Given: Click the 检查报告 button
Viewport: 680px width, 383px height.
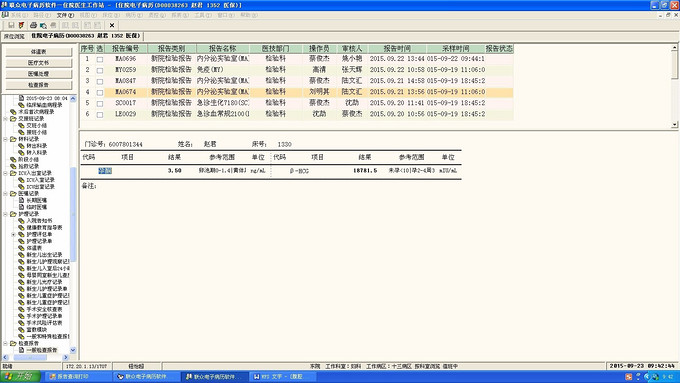Looking at the screenshot, I should tap(39, 85).
